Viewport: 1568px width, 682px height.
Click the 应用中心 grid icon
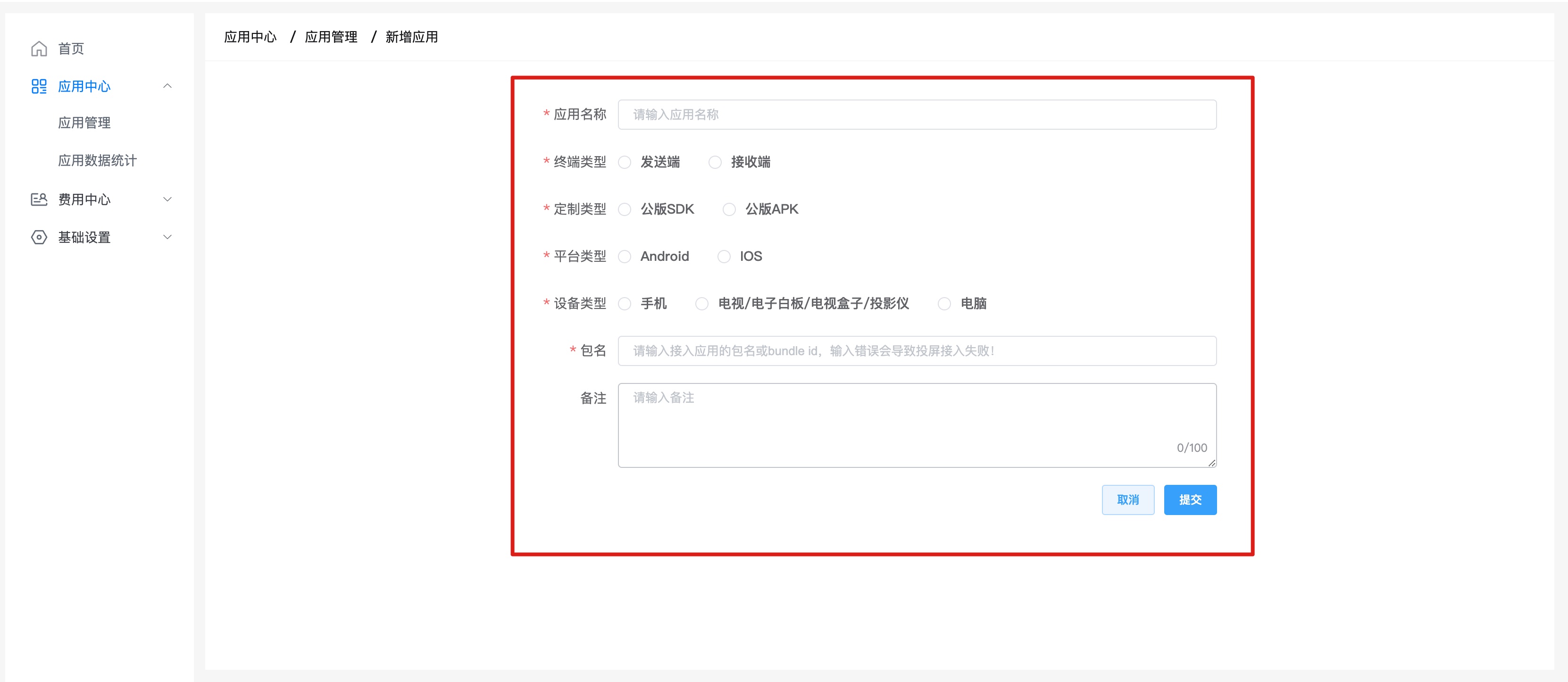[39, 86]
